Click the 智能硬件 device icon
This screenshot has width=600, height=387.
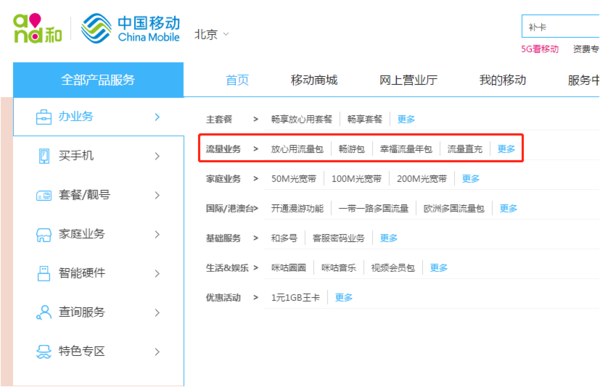tap(44, 273)
